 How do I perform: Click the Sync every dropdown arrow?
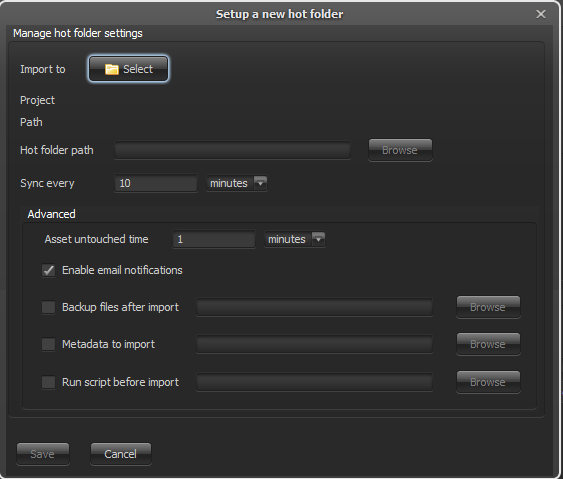click(260, 183)
